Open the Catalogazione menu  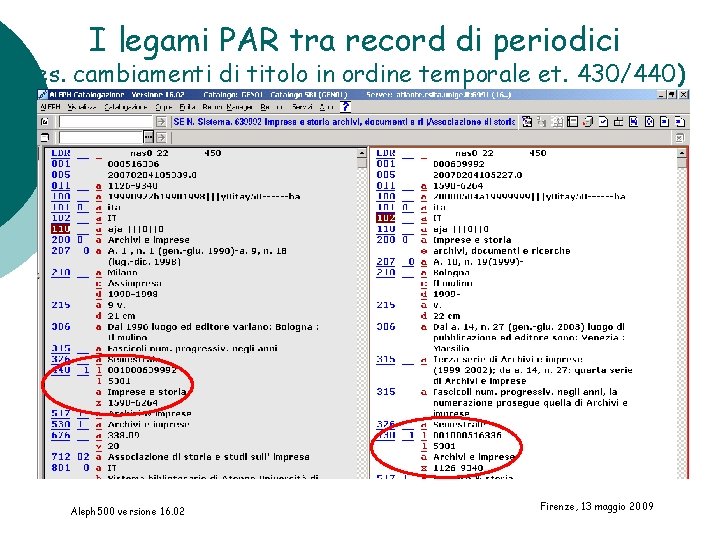125,107
